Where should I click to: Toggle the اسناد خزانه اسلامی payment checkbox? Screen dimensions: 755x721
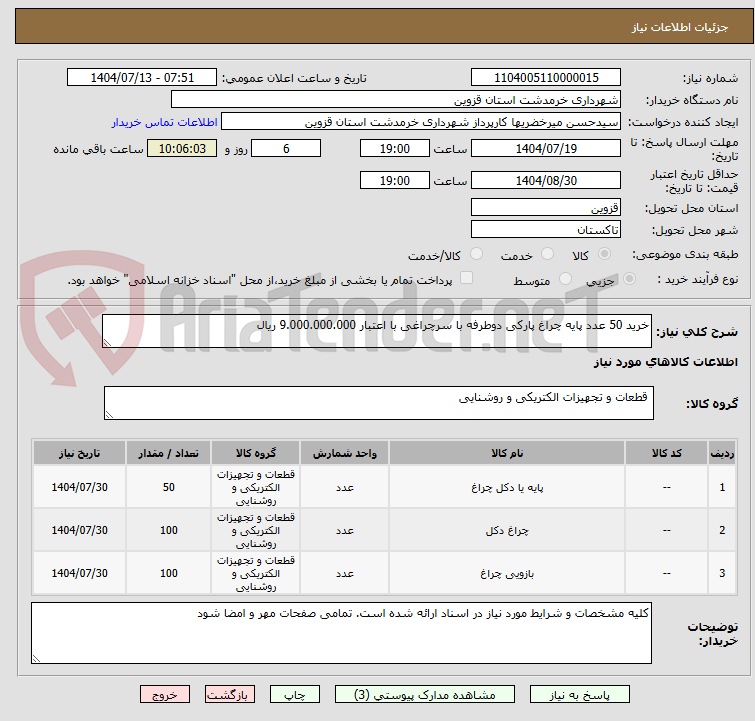[x=466, y=280]
